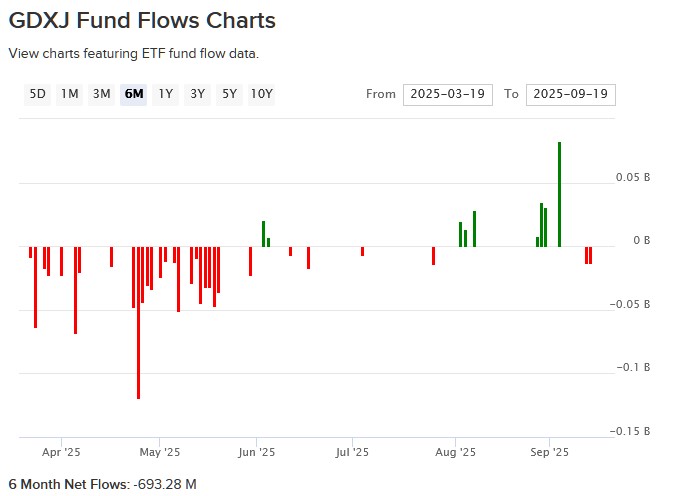Select the 5D time range
The image size is (681, 496).
pos(37,94)
